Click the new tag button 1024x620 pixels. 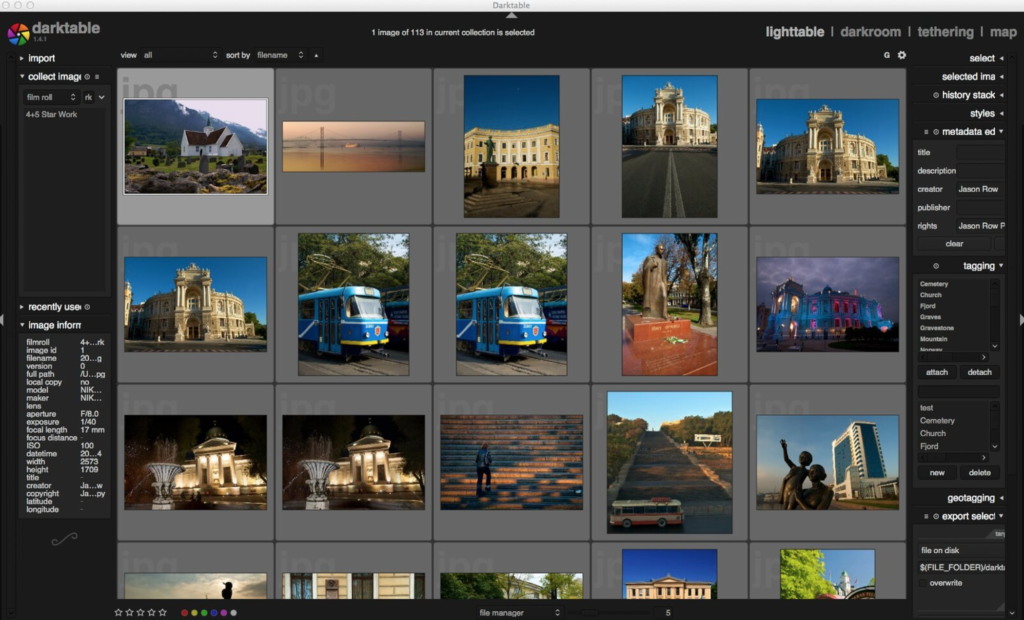(x=936, y=472)
